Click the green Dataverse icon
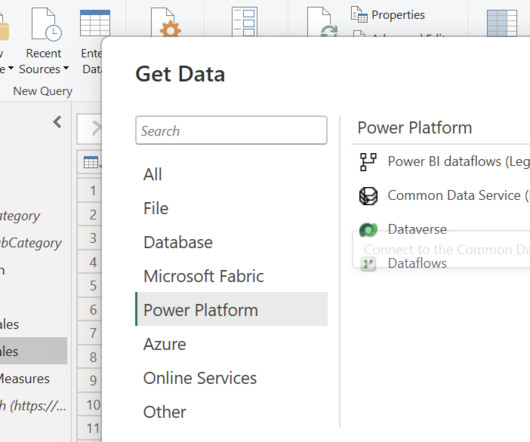This screenshot has height=442, width=530. (x=368, y=230)
